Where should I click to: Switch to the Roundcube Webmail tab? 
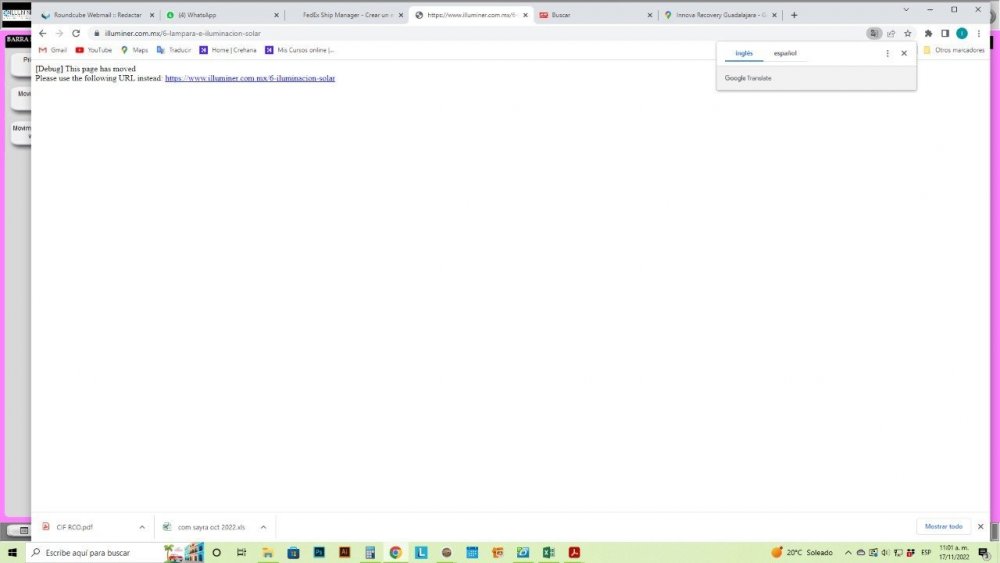pos(97,15)
